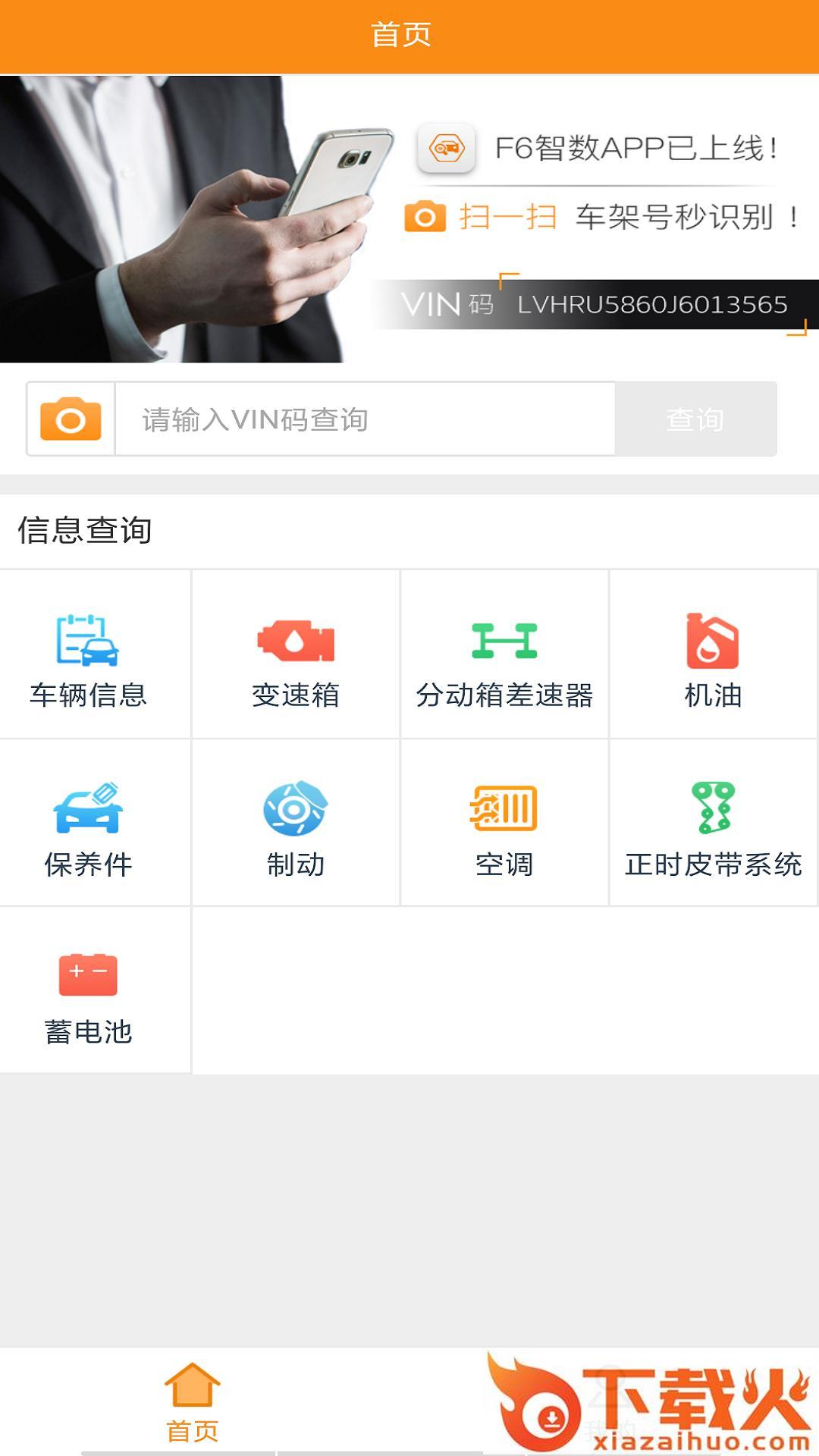This screenshot has height=1456, width=819.
Task: Open the 分动箱差速器 differential icon
Action: click(504, 641)
